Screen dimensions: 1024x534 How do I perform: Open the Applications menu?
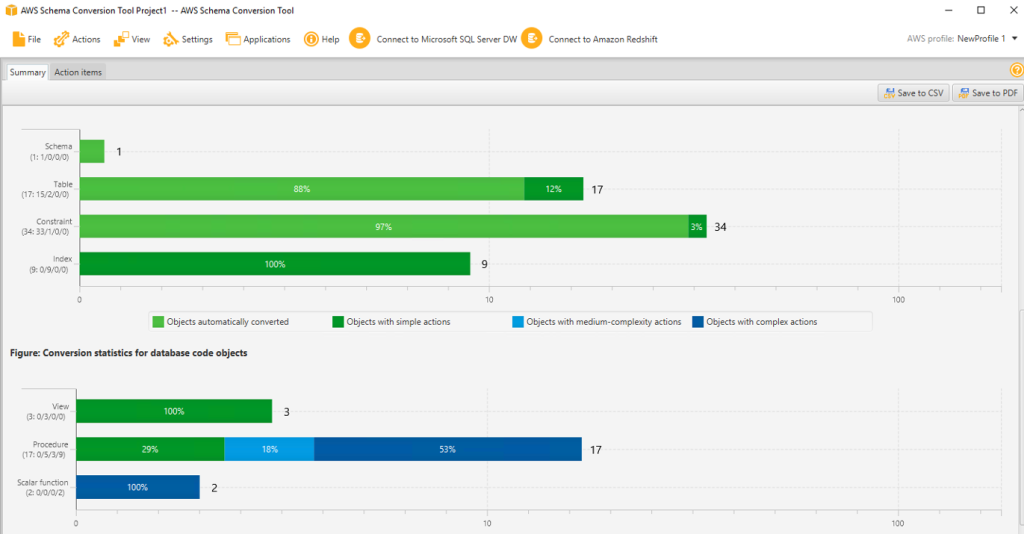click(258, 39)
